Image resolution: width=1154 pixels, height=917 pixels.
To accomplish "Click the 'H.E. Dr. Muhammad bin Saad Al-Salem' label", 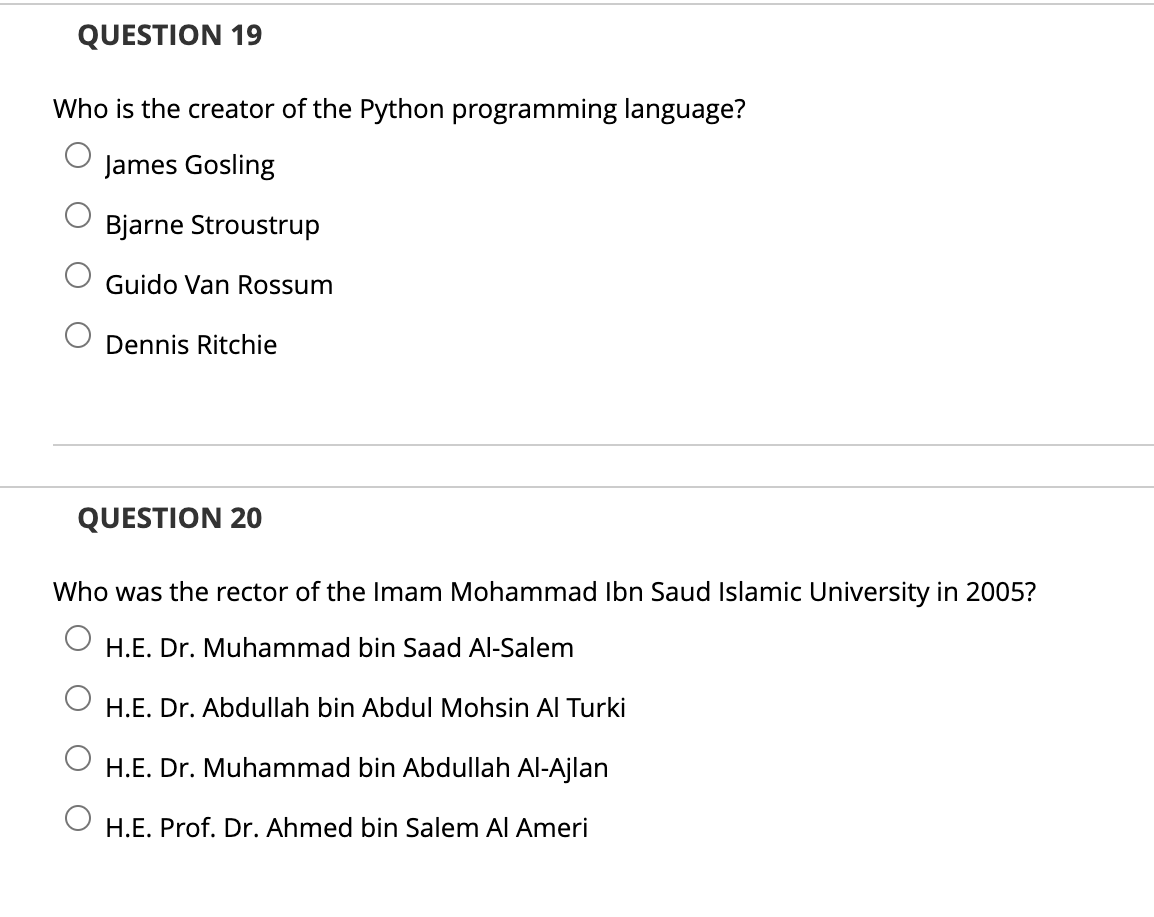I will tap(339, 648).
